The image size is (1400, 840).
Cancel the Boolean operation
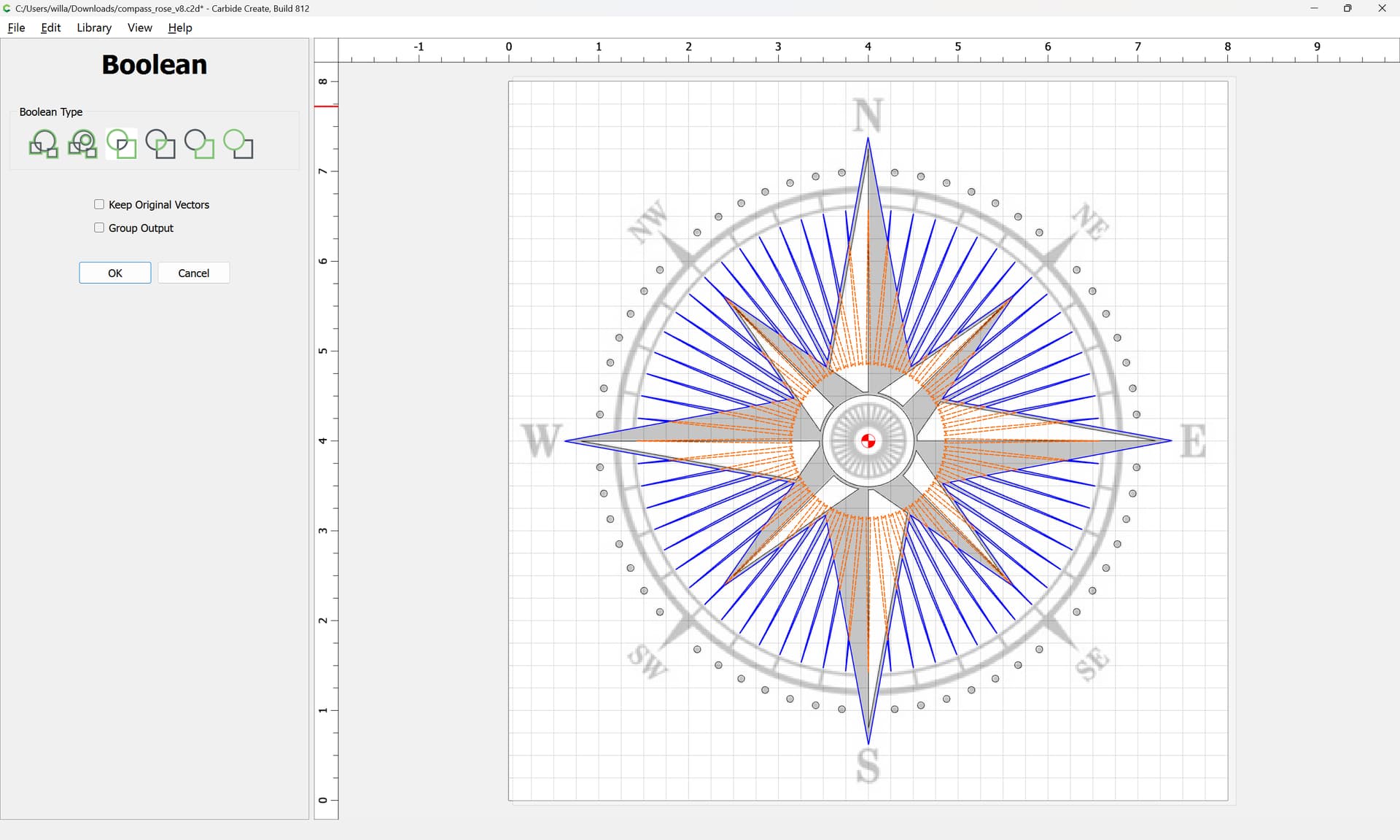point(193,273)
